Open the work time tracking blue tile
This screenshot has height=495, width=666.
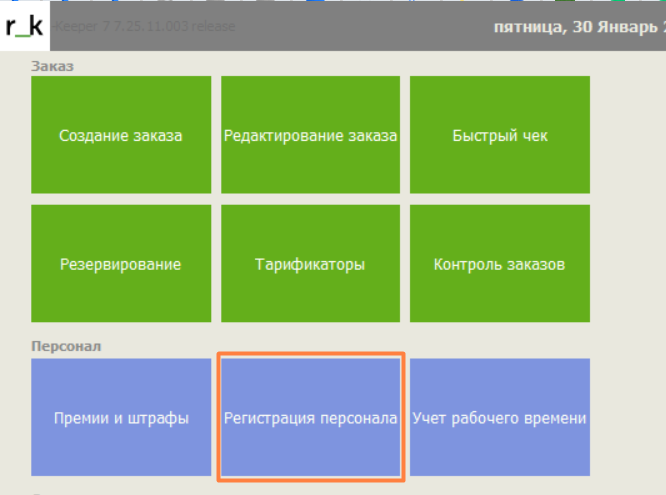[500, 418]
